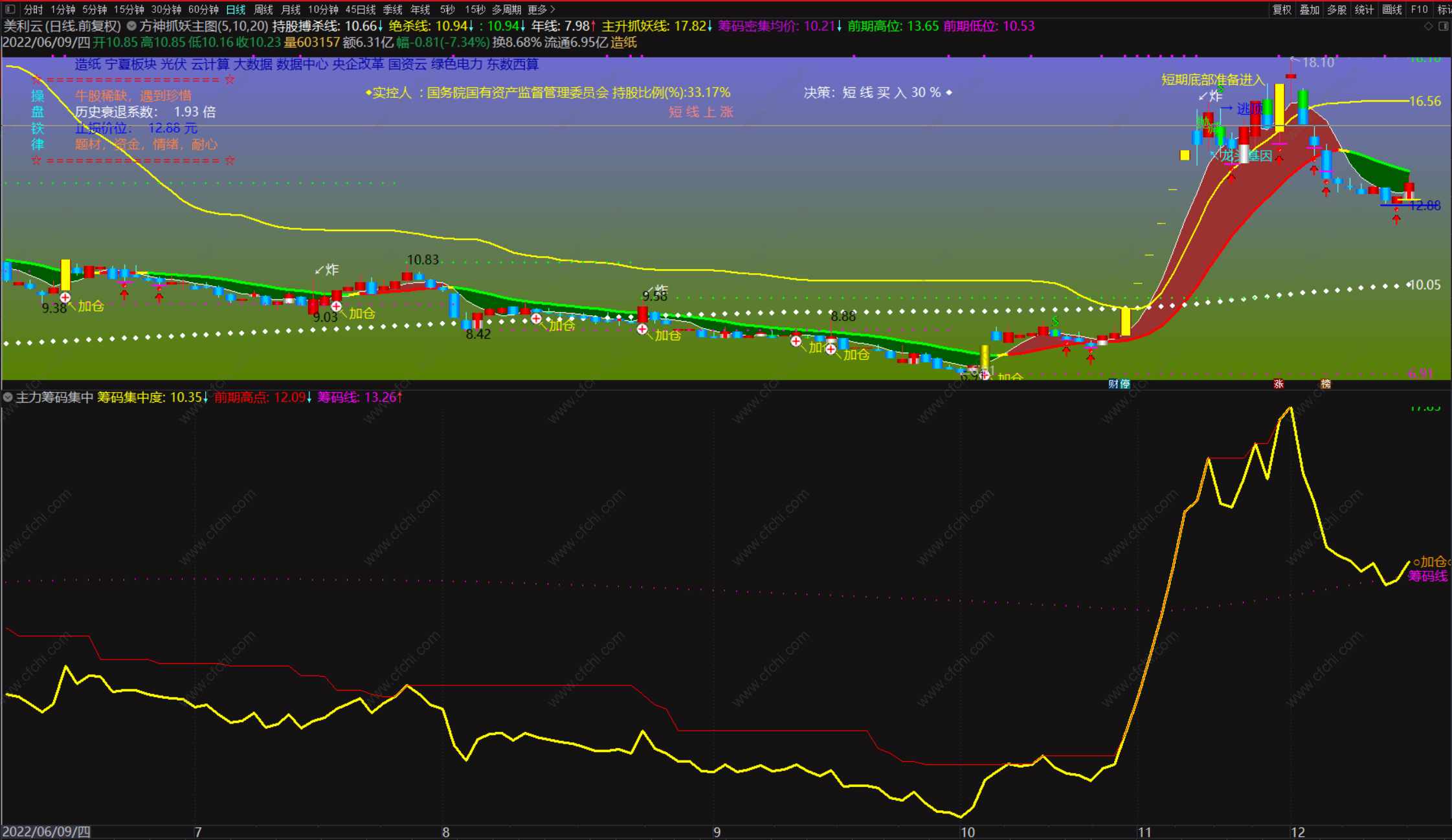Click the 画线 drawing button

[1392, 9]
